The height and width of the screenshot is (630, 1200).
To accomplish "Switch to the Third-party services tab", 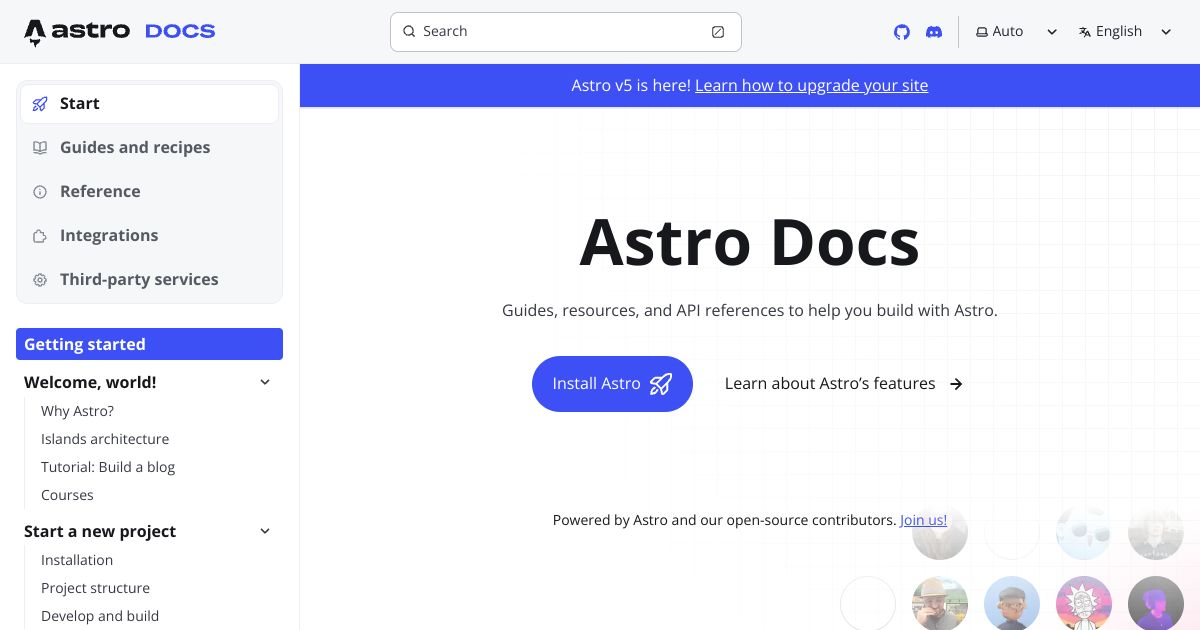I will pos(149,280).
